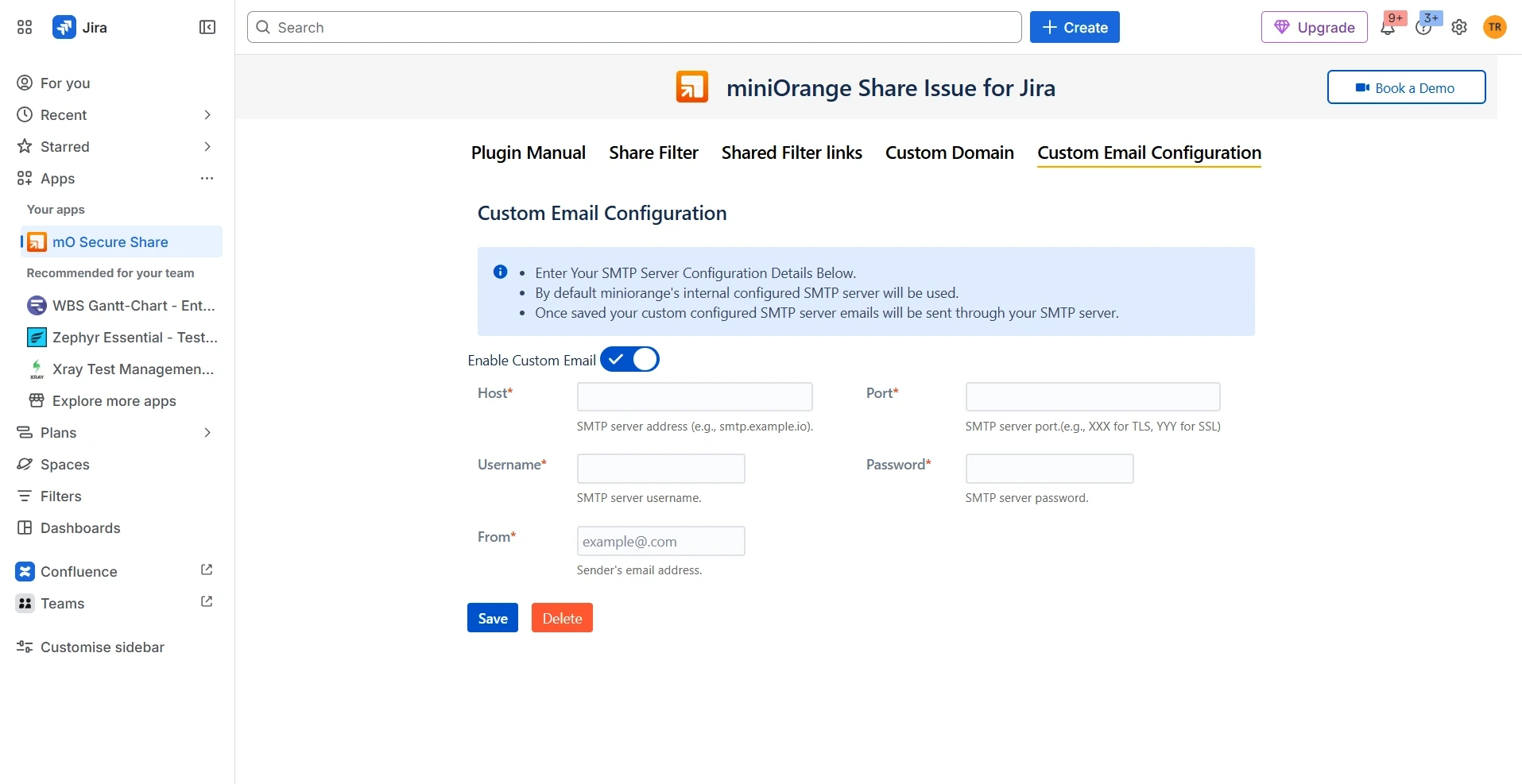Focus the Search field
Viewport: 1522px width, 784px height.
[x=634, y=27]
